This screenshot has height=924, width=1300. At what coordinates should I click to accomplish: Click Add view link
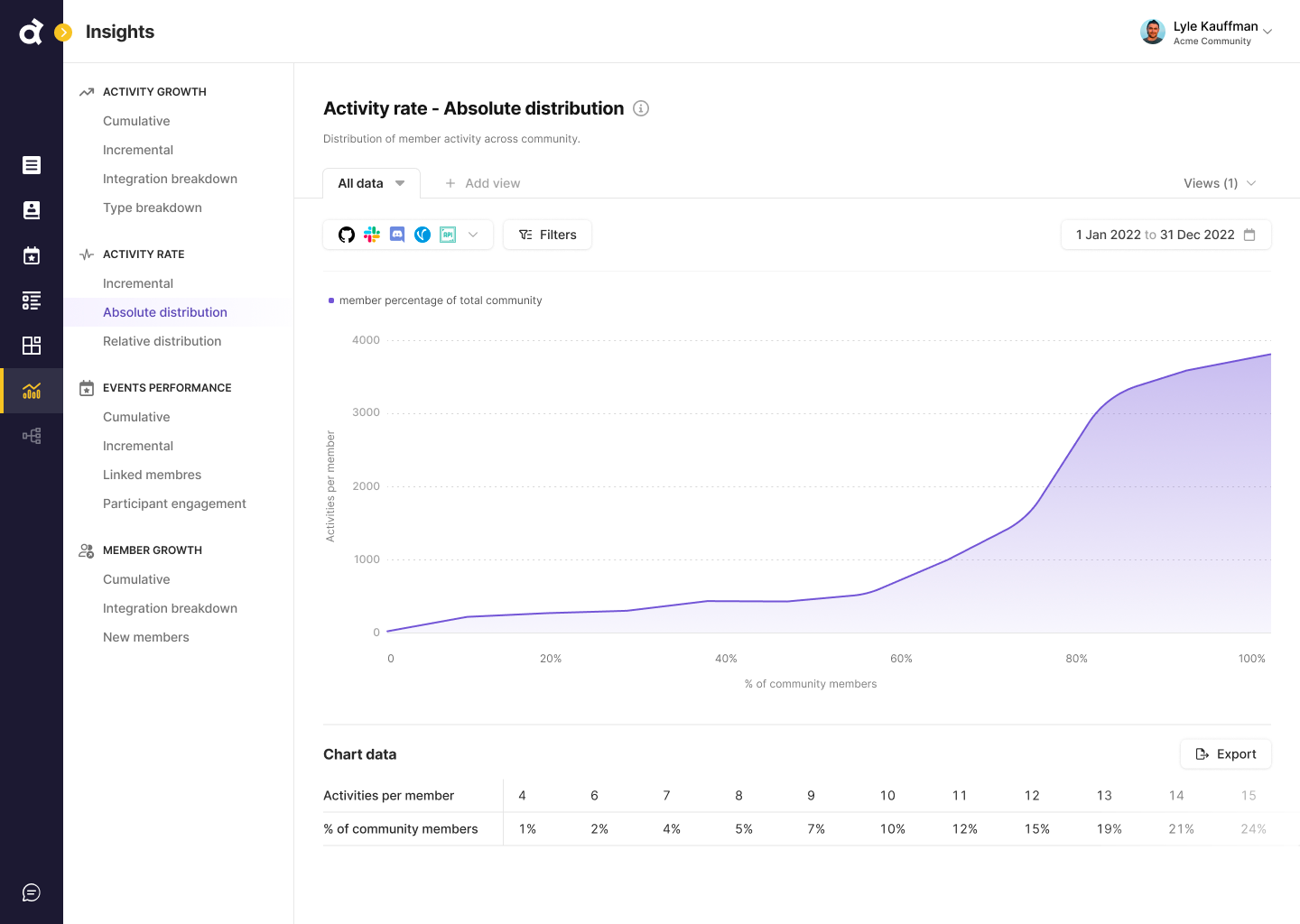tap(483, 183)
